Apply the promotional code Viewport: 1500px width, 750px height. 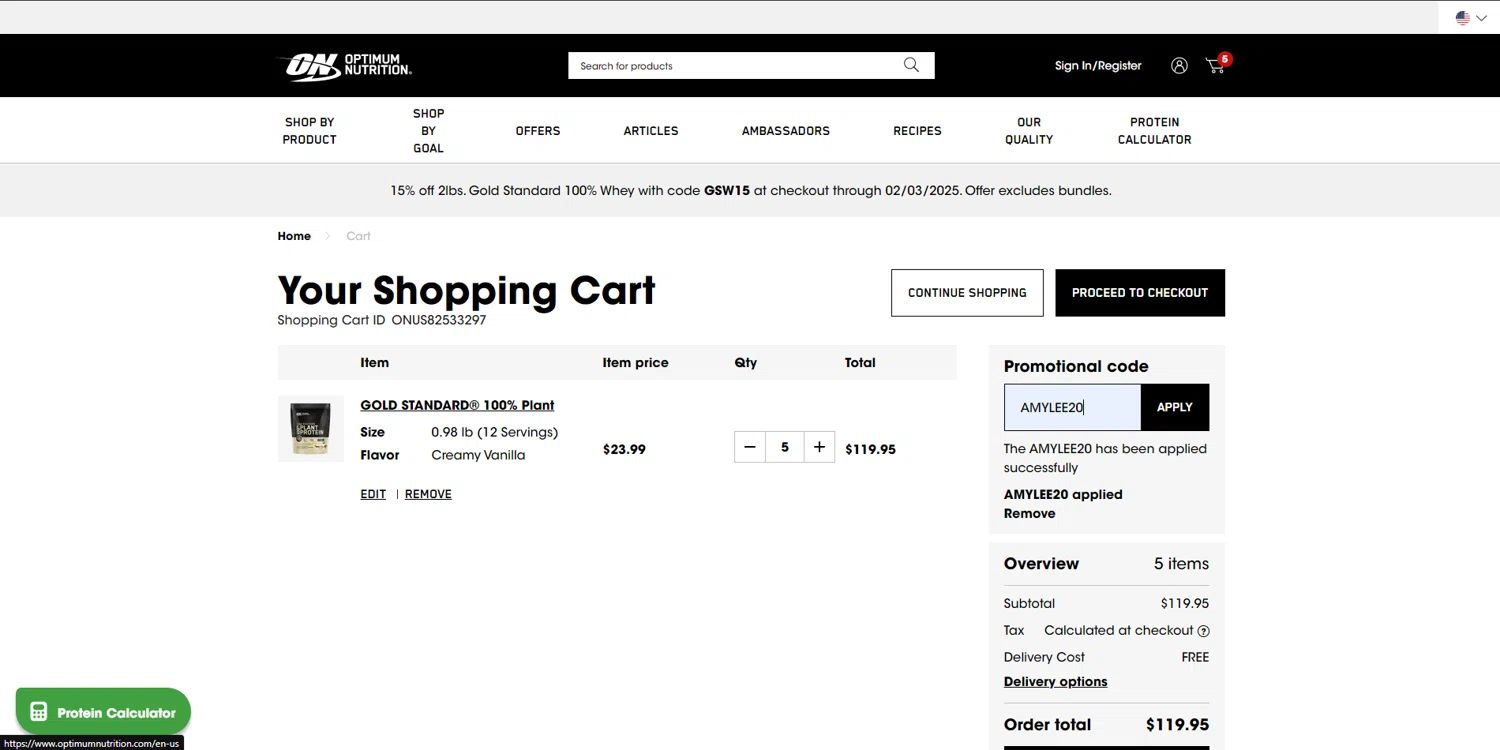(1174, 407)
